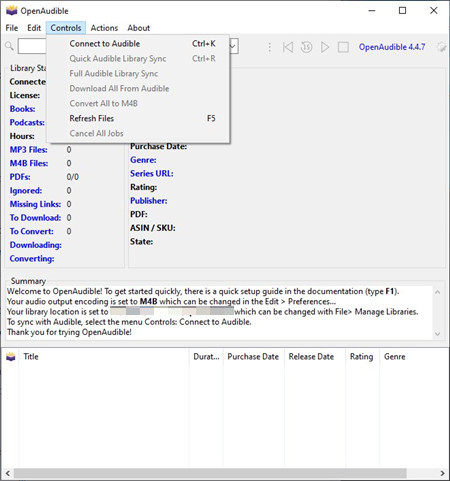This screenshot has width=450, height=481.
Task: Click the 'License:' stats label
Action: pyautogui.click(x=25, y=95)
